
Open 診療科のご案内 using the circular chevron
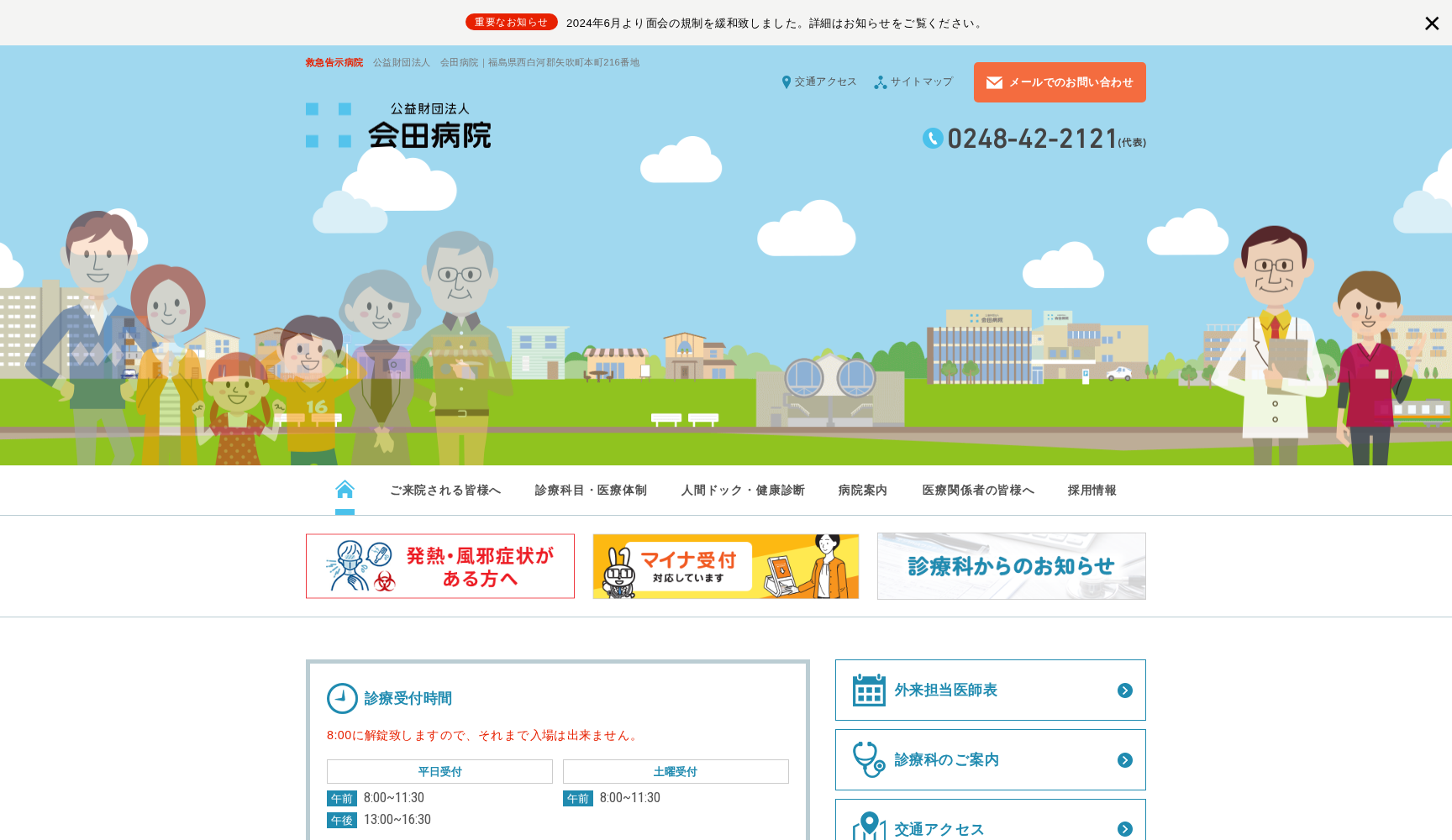coord(1124,759)
